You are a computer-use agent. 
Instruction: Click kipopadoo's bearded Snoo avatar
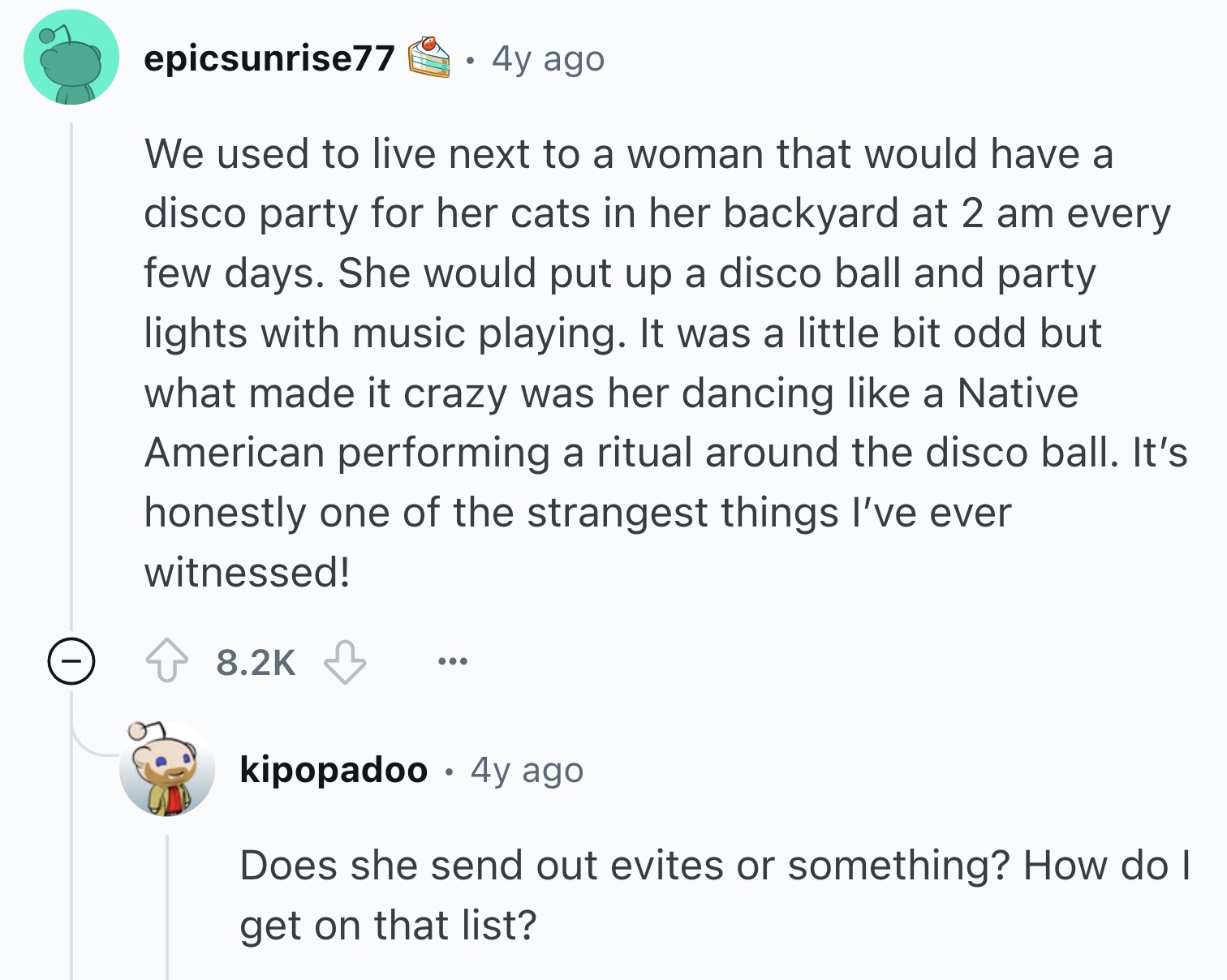(167, 769)
